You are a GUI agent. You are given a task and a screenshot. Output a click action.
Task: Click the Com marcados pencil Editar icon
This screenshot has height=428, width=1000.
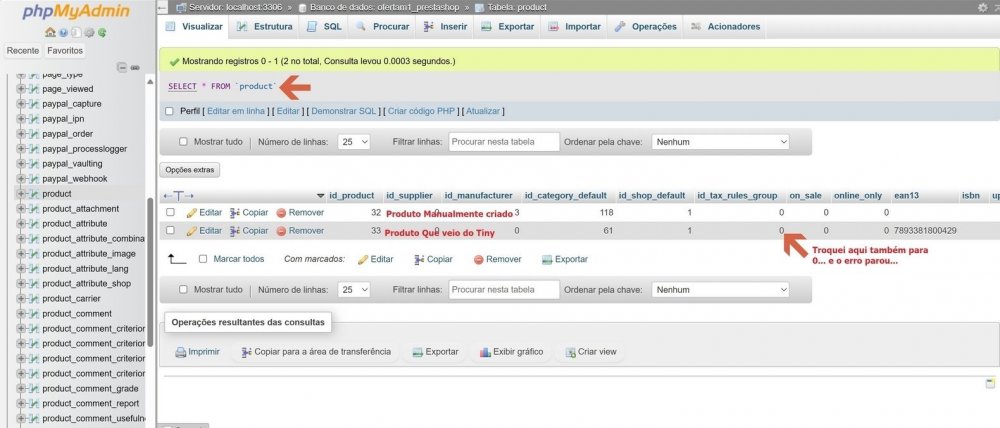click(x=363, y=260)
